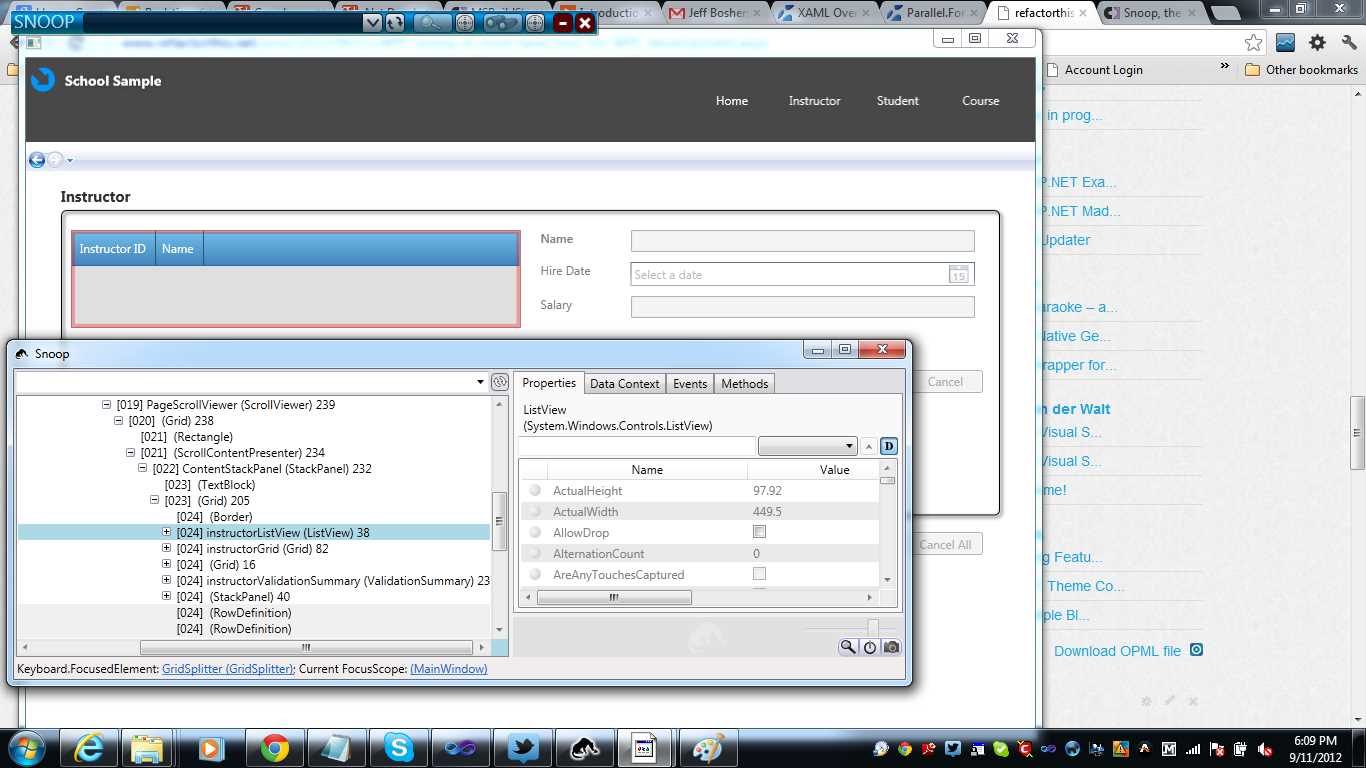Switch to the Events tab
The height and width of the screenshot is (768, 1366).
pos(690,383)
